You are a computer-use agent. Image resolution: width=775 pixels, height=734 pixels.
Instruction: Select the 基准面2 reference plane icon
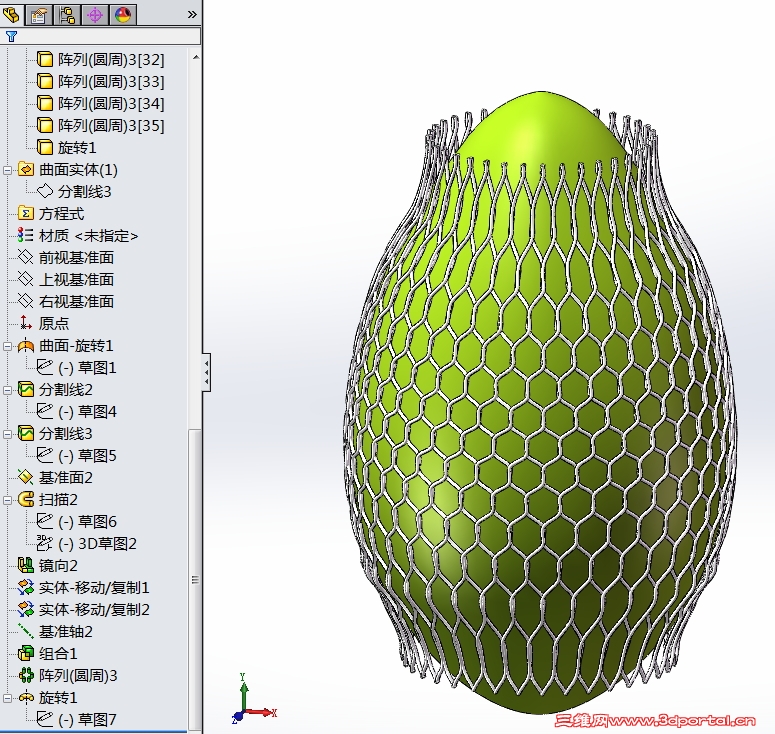click(x=26, y=477)
